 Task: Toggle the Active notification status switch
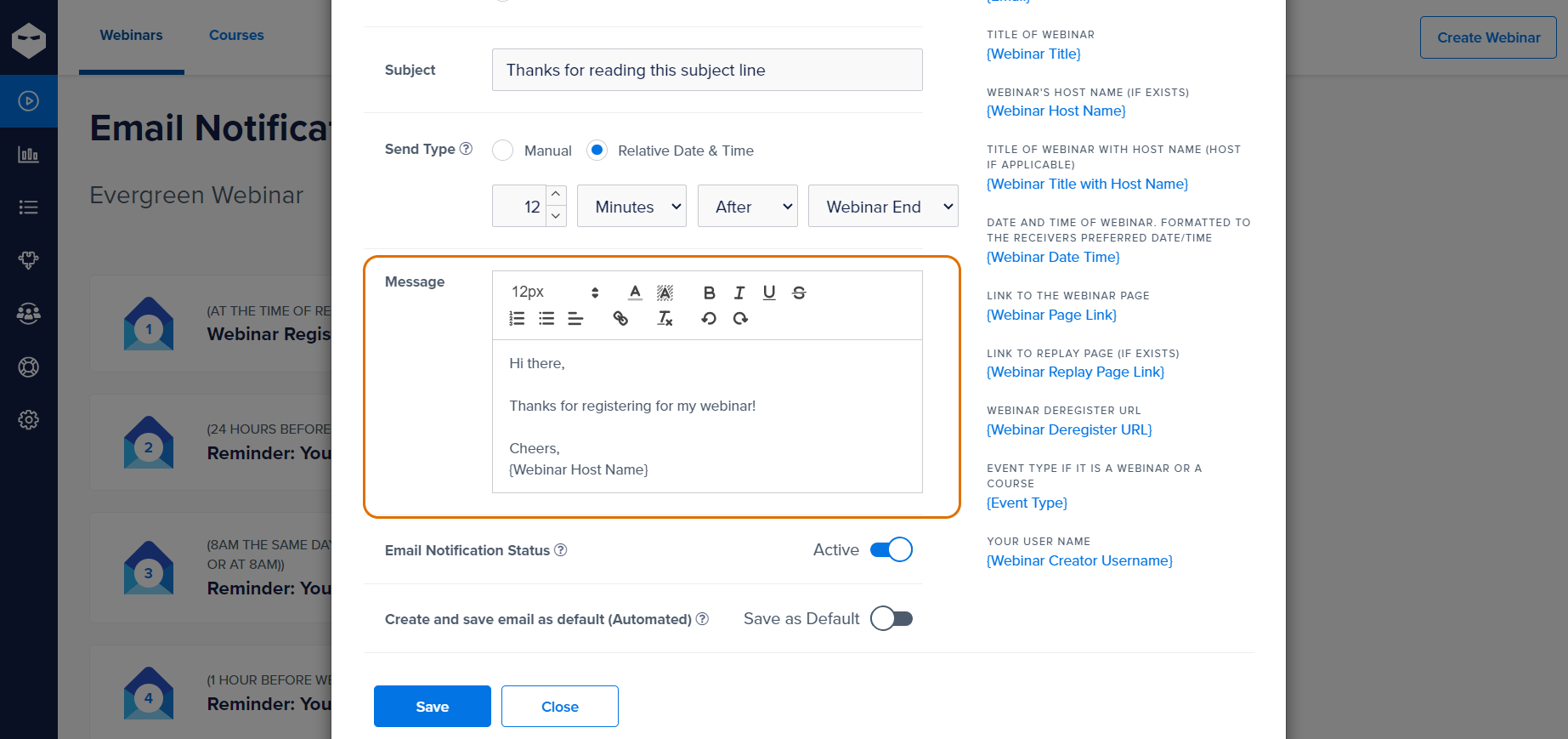click(892, 550)
